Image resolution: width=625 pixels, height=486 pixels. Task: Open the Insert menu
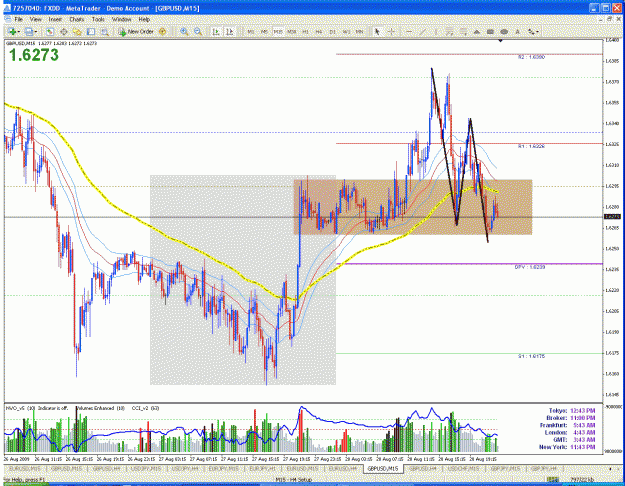click(55, 19)
